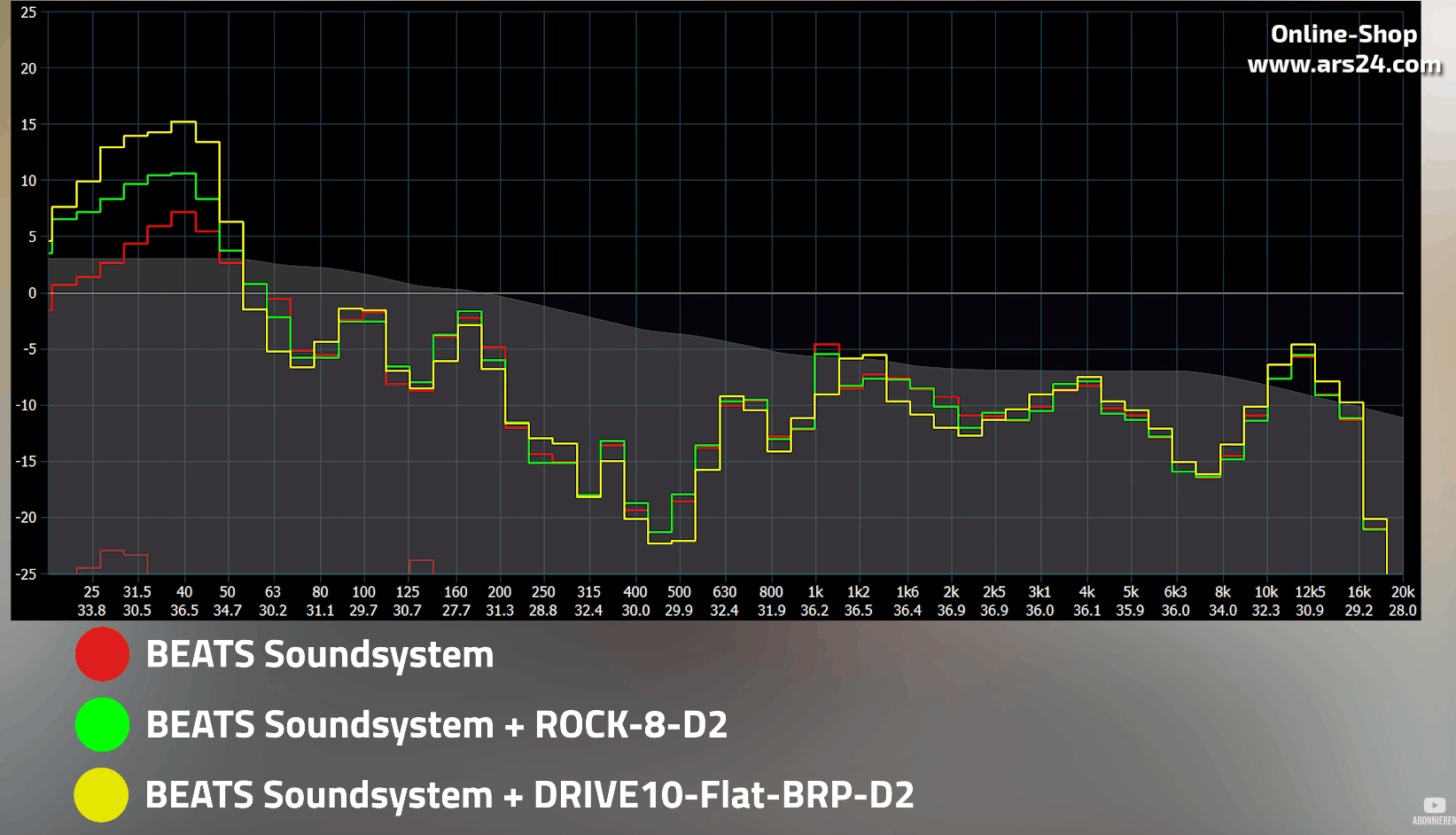This screenshot has height=835, width=1456.
Task: Click the "-5" y-axis label
Action: (30, 349)
